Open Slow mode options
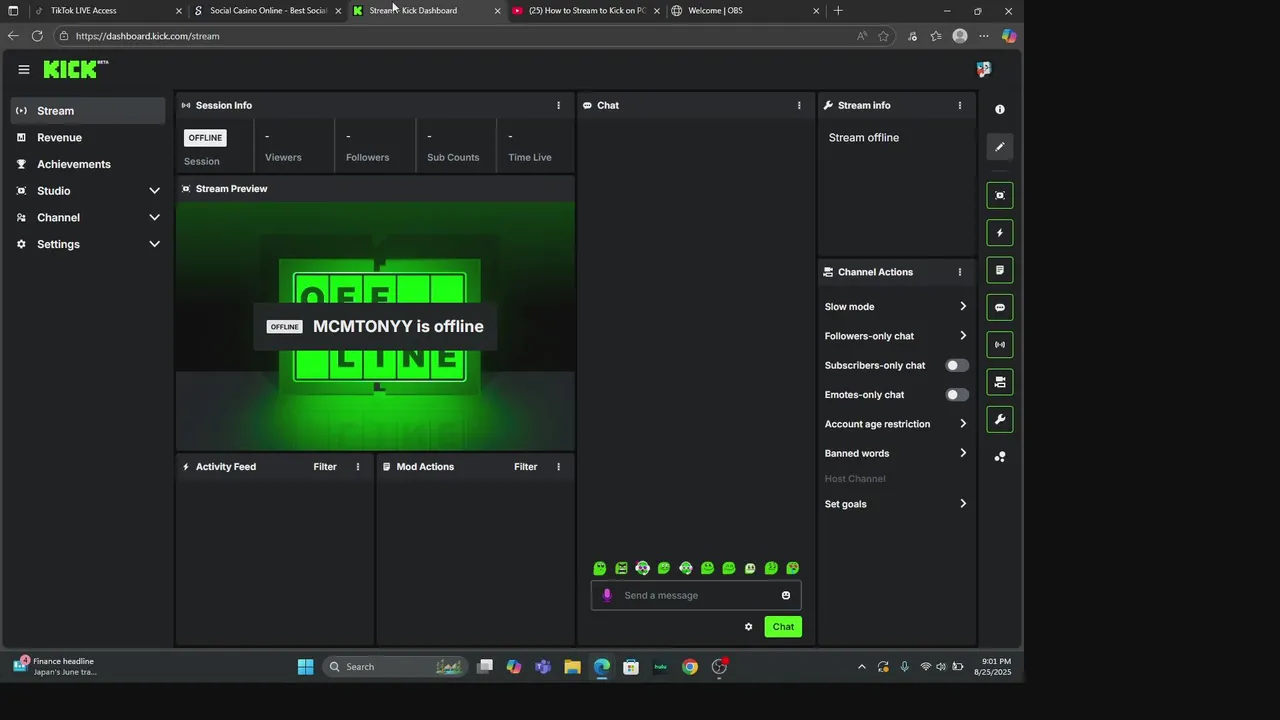1280x720 pixels. (896, 307)
